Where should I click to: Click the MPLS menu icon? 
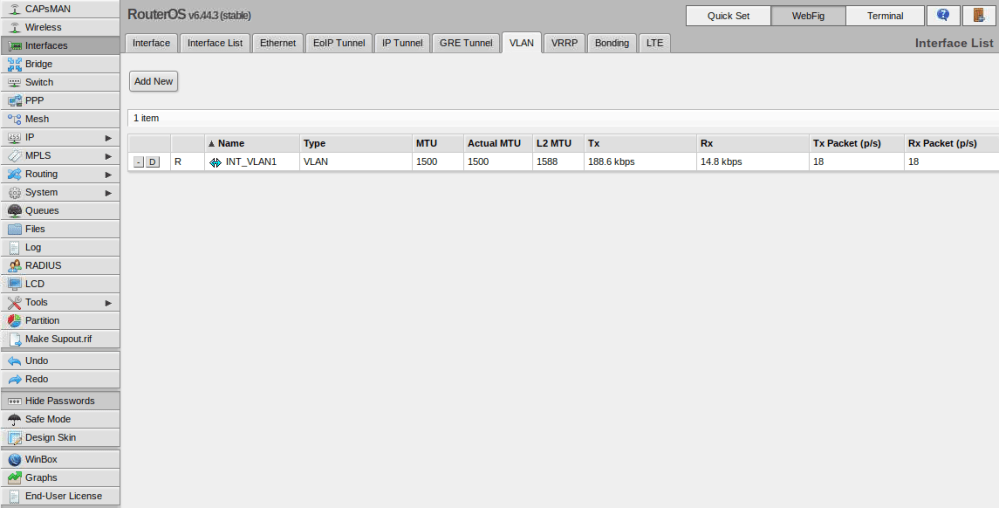15,156
